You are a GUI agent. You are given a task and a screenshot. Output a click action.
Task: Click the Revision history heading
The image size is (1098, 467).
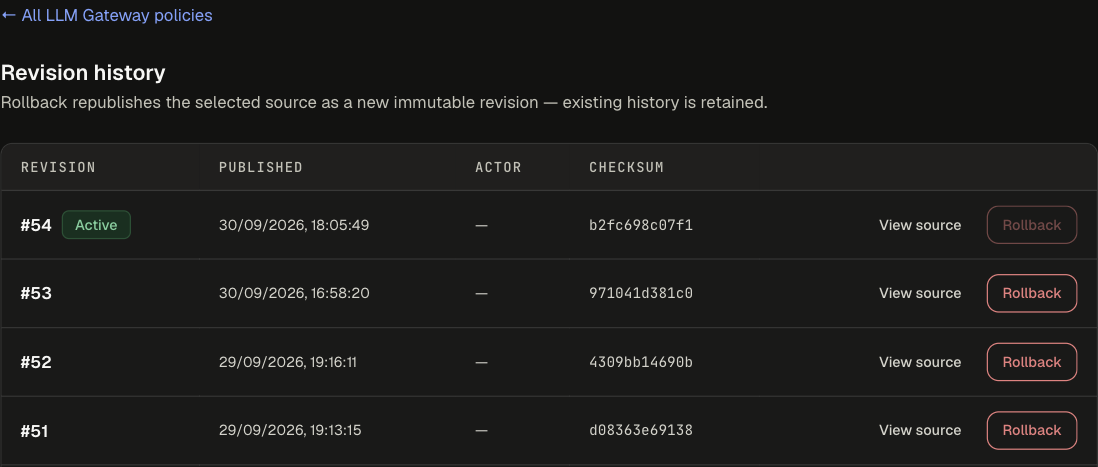click(83, 72)
